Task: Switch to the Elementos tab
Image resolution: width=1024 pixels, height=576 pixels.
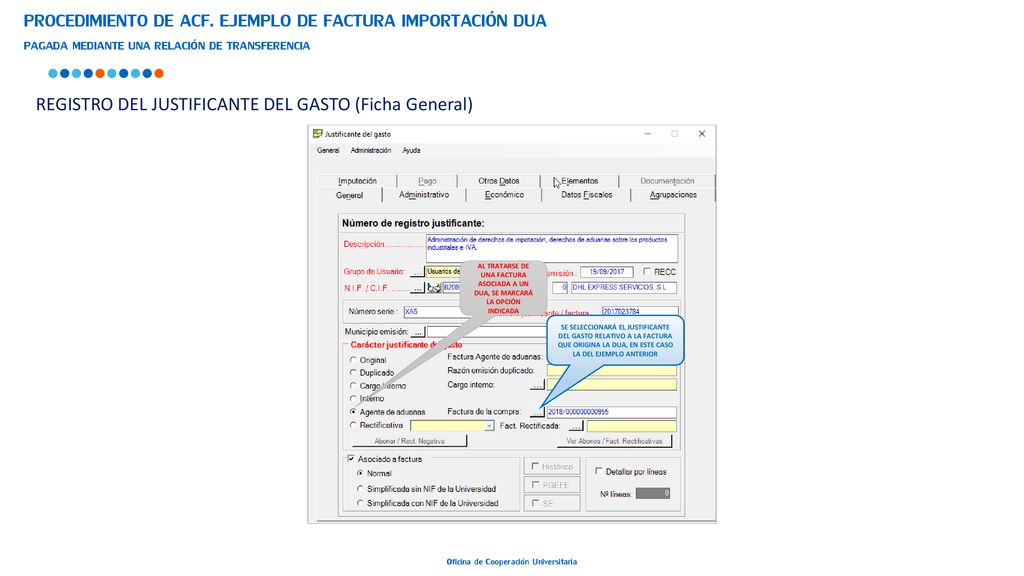Action: [x=580, y=181]
